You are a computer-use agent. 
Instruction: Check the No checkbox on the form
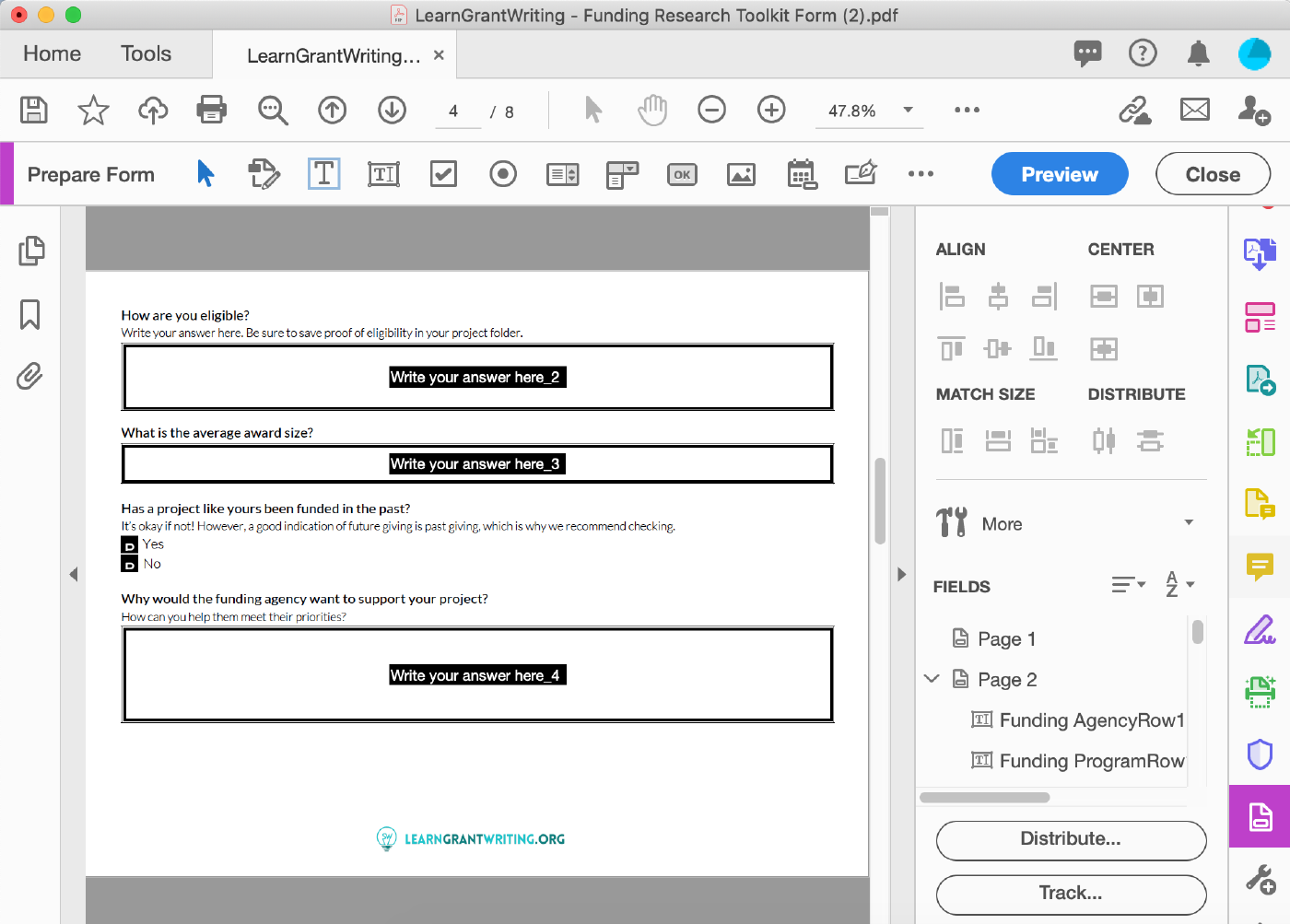point(129,564)
